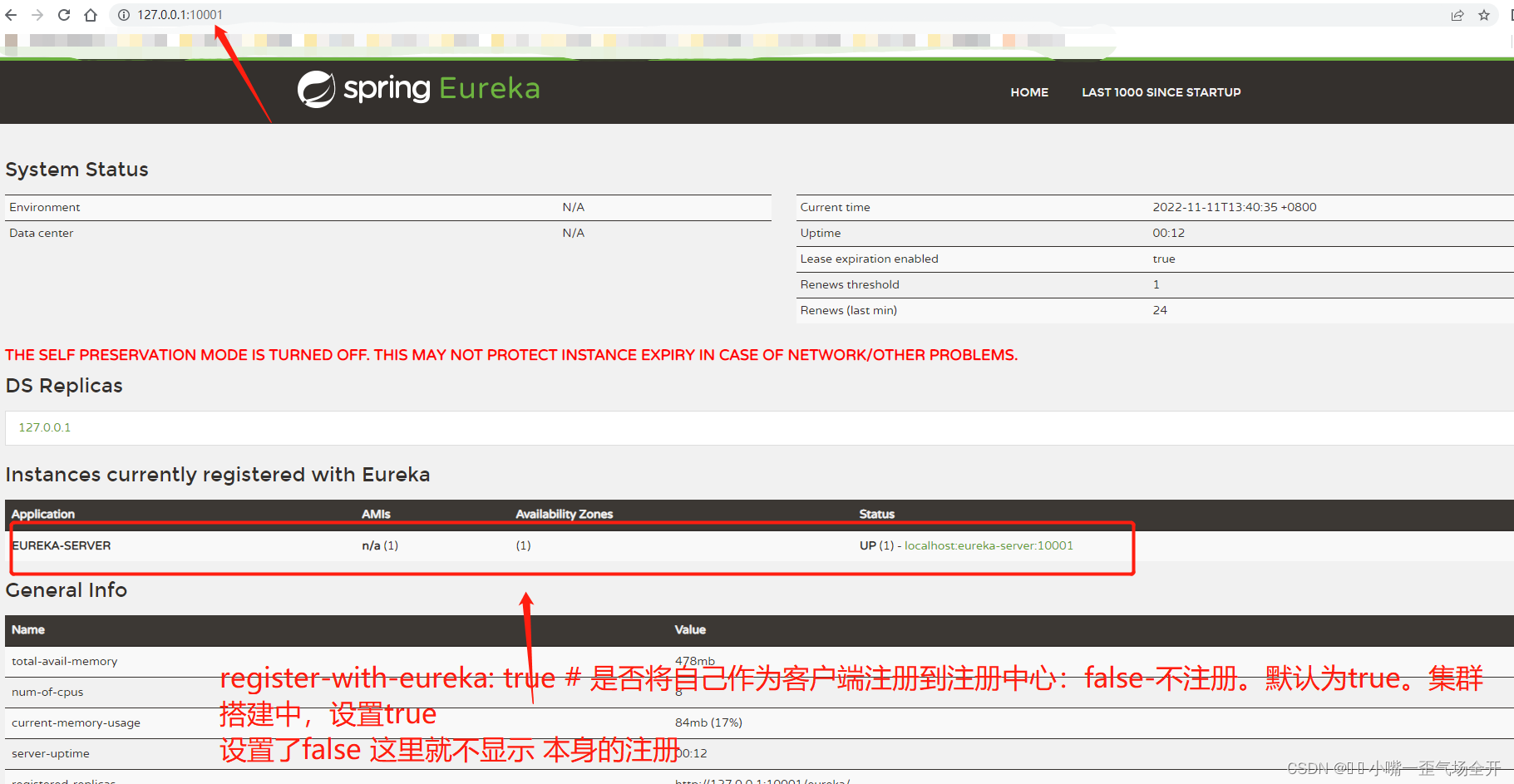Open the browser home page icon
The width and height of the screenshot is (1514, 784).
(x=91, y=15)
